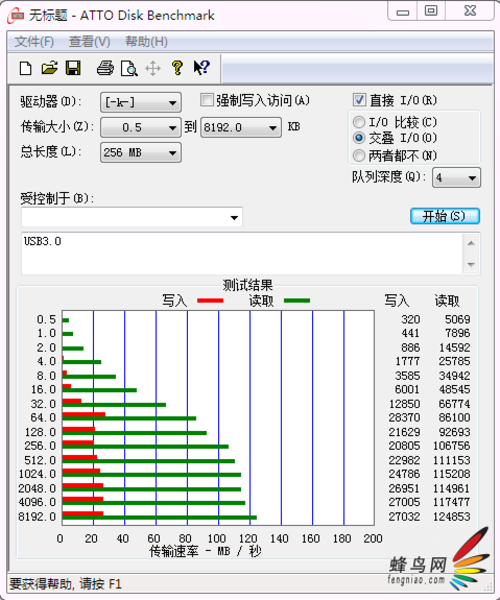This screenshot has width=500, height=600.
Task: Click the write value 12850
Action: pyautogui.click(x=404, y=404)
